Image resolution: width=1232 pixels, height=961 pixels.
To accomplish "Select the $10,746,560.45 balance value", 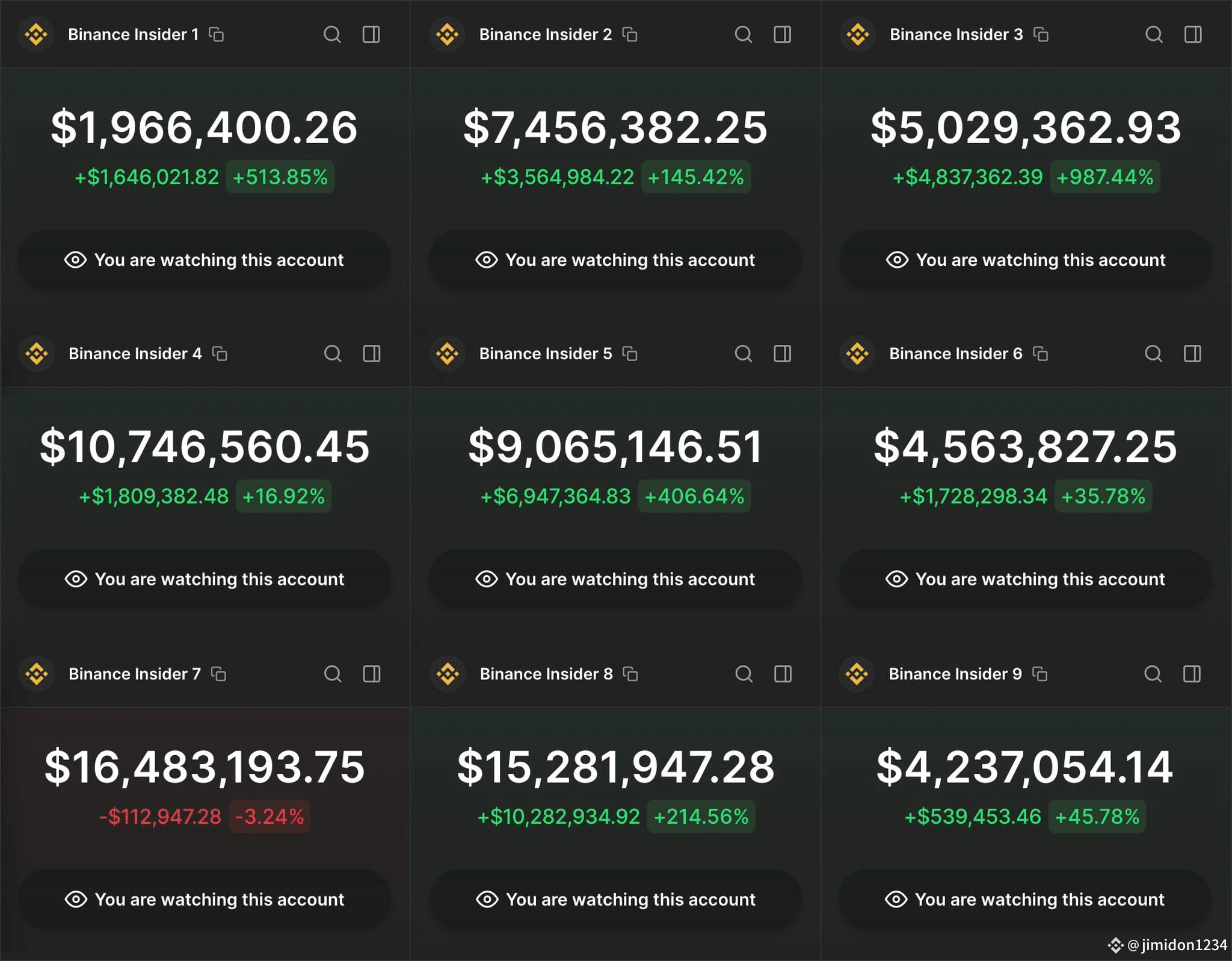I will click(205, 447).
